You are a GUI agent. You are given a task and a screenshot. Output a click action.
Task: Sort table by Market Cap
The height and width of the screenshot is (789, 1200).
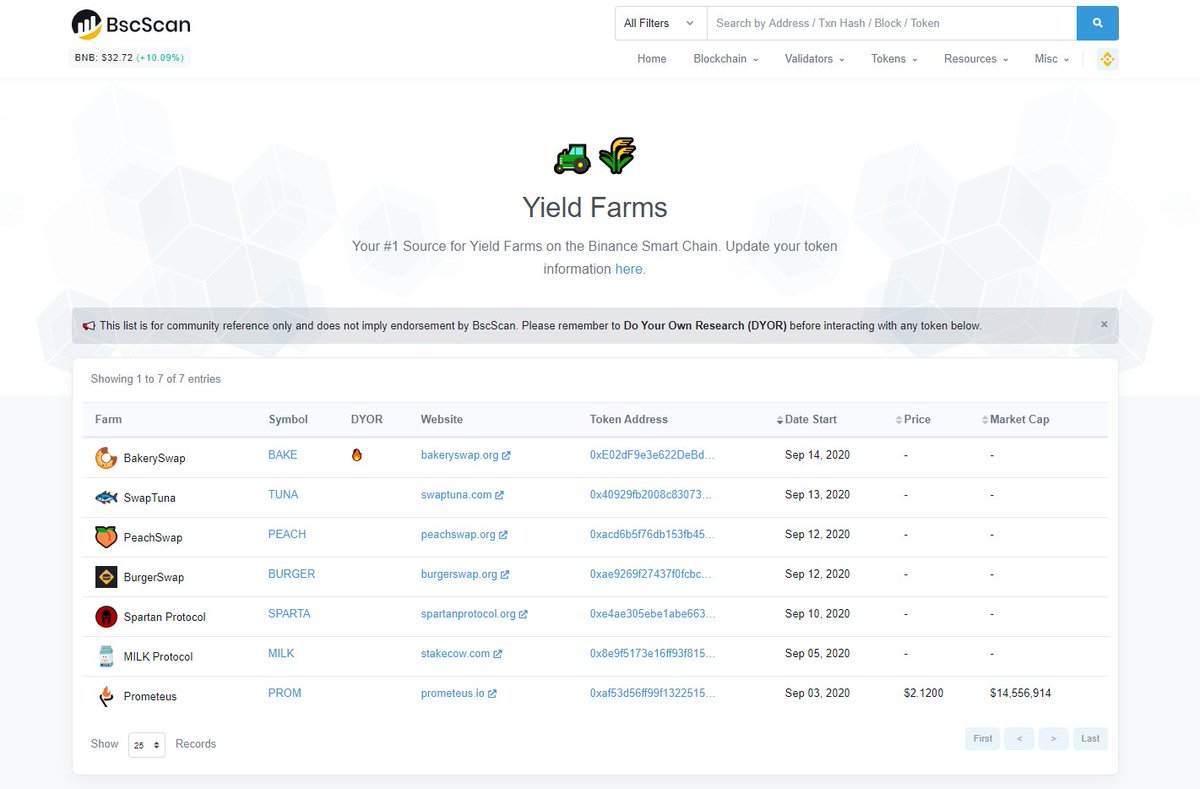1015,420
